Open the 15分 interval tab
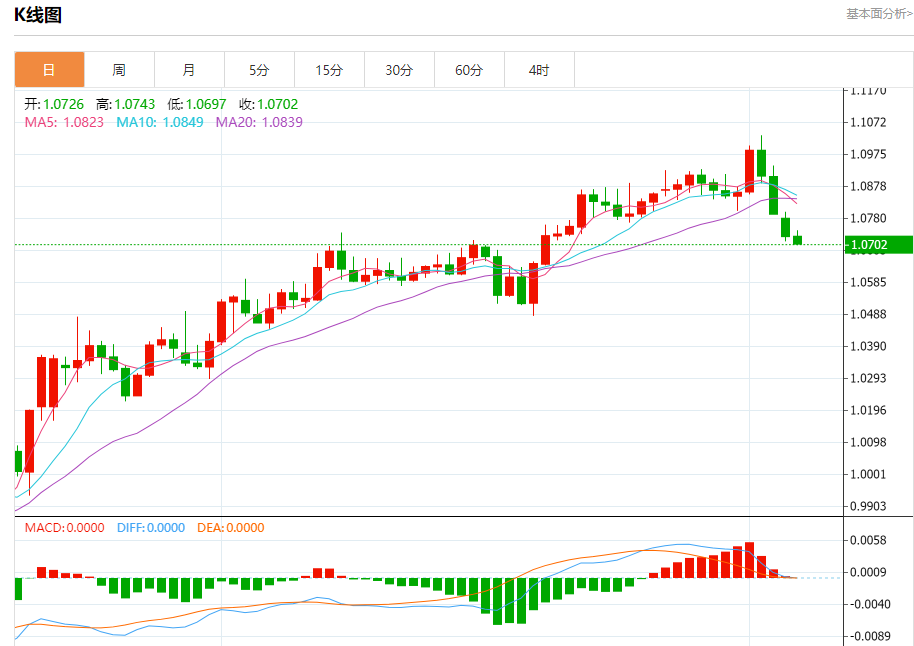914x646 pixels. click(x=329, y=70)
